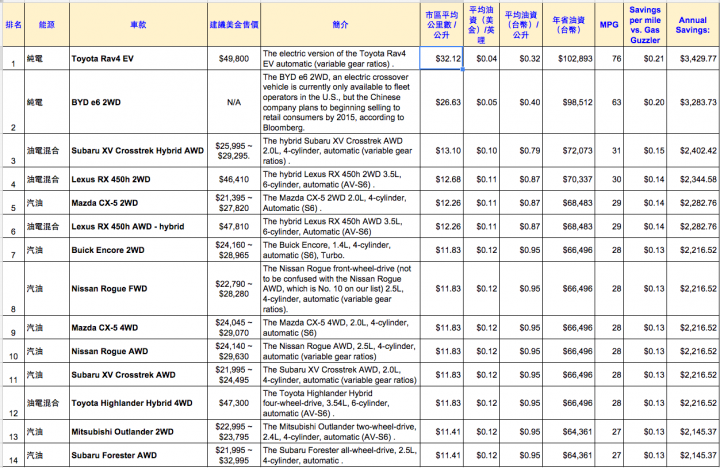720x468 pixels.
Task: Click the MPG value 63 cell
Action: click(609, 102)
